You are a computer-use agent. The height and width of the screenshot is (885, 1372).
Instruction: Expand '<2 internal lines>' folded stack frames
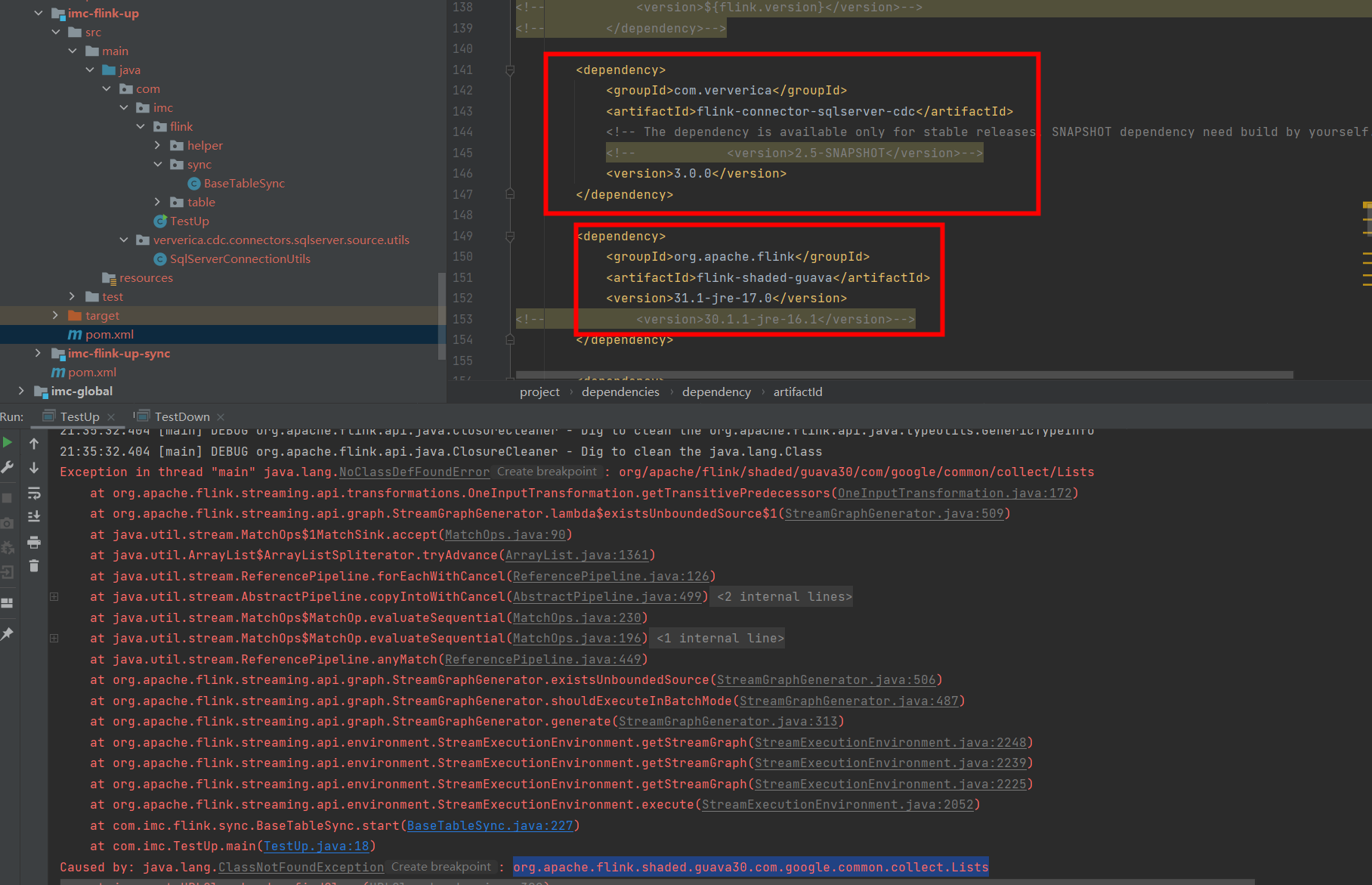[784, 596]
